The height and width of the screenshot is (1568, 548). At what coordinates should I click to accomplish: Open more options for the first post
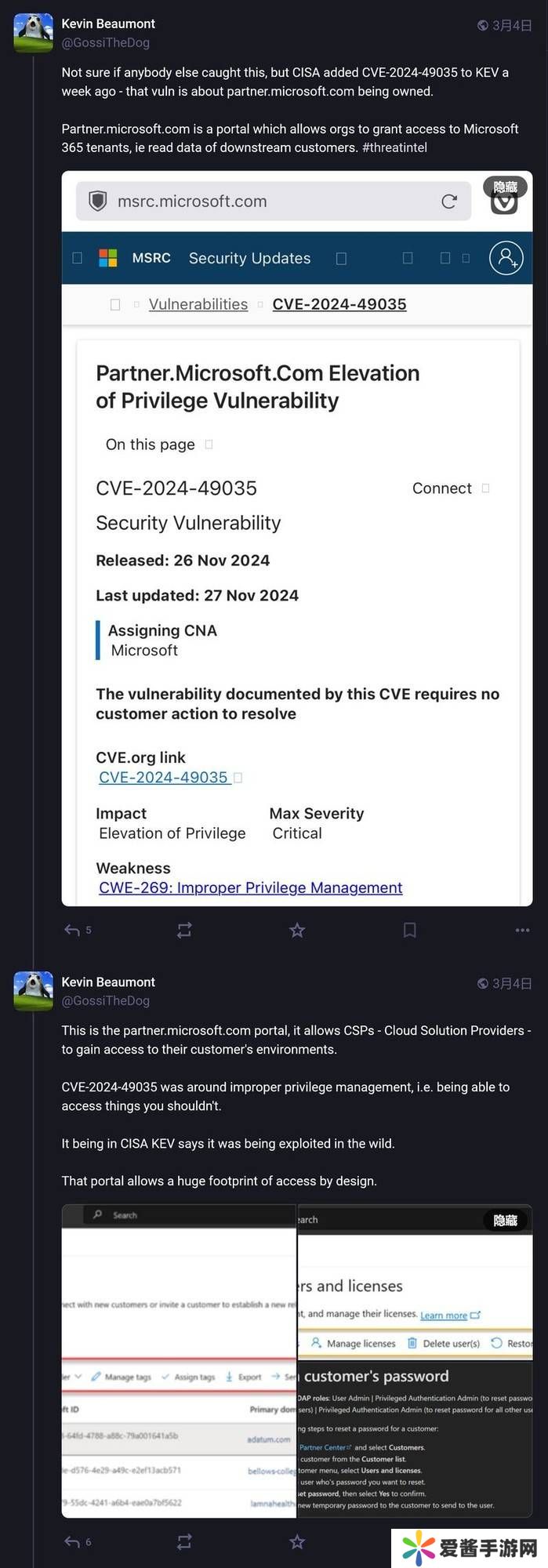coord(522,930)
